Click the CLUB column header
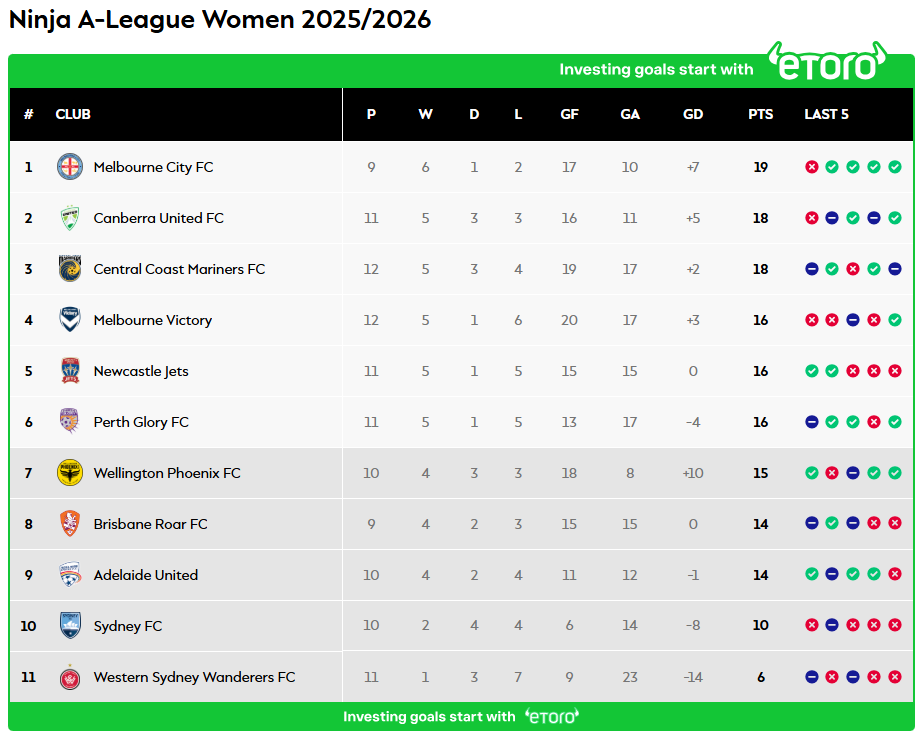 point(73,114)
